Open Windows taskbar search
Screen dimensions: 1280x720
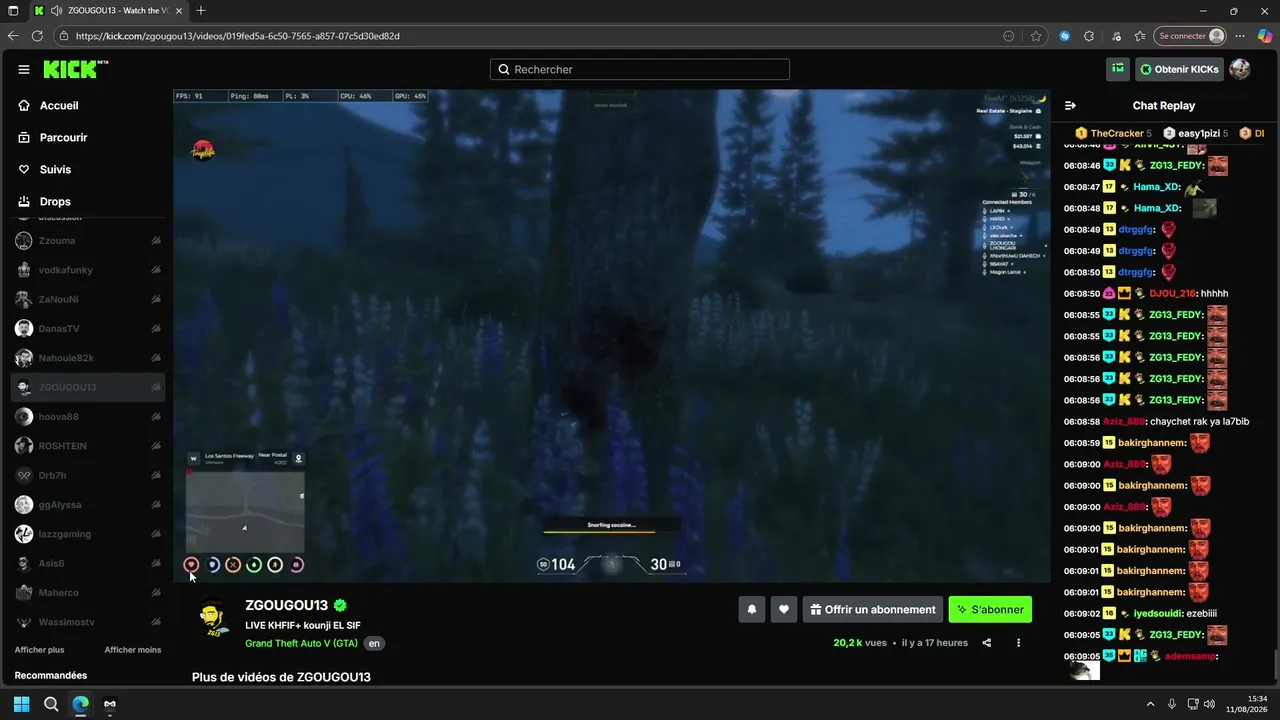pos(51,704)
